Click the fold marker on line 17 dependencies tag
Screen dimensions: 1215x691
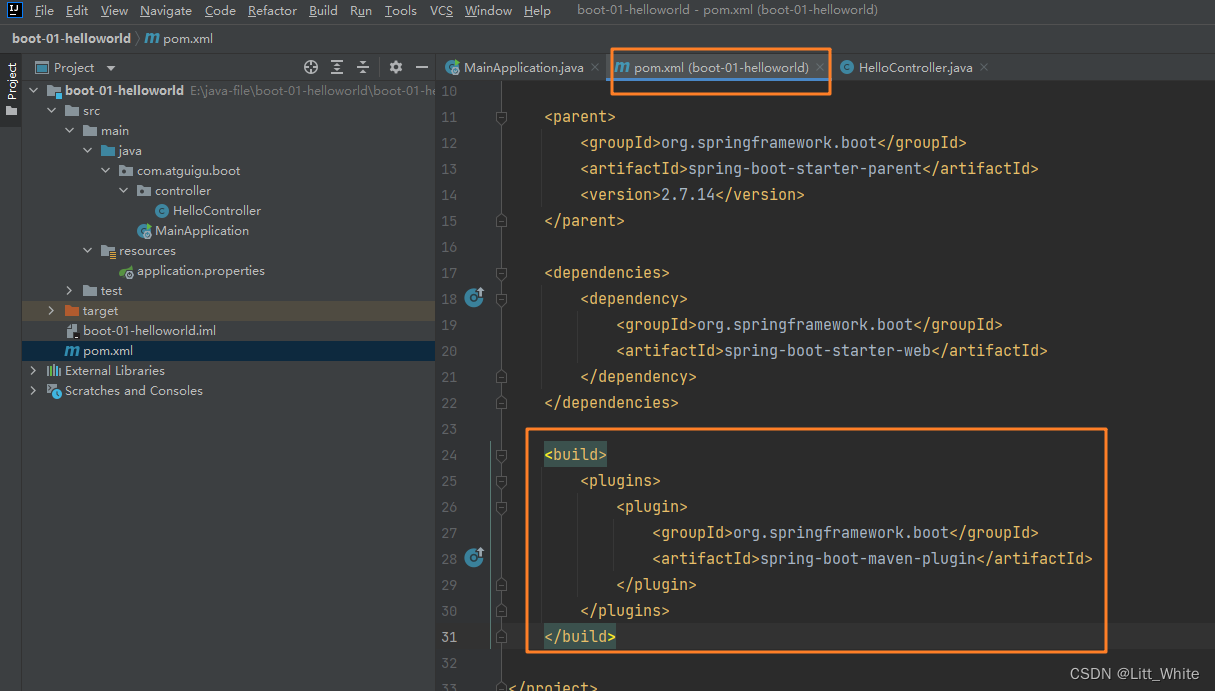click(x=501, y=272)
